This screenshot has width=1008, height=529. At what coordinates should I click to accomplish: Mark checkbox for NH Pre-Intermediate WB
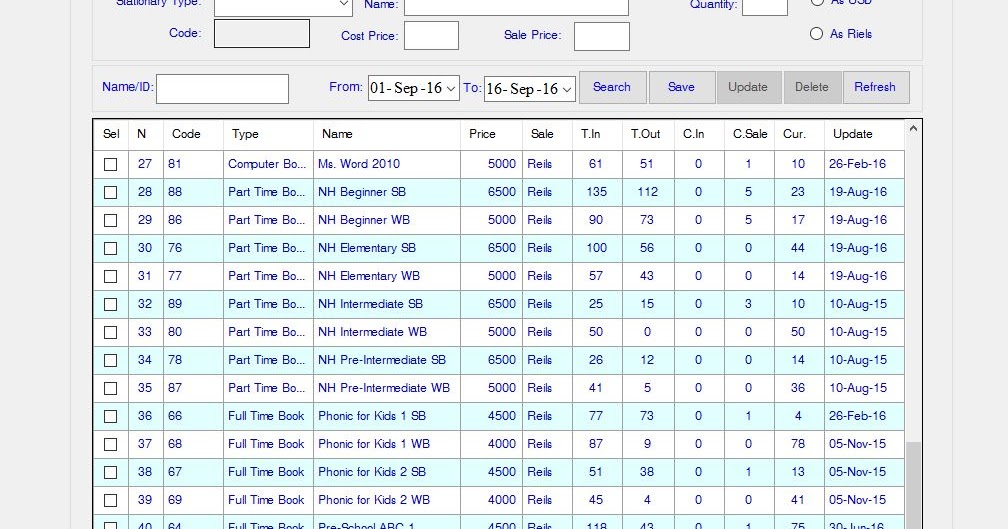111,388
